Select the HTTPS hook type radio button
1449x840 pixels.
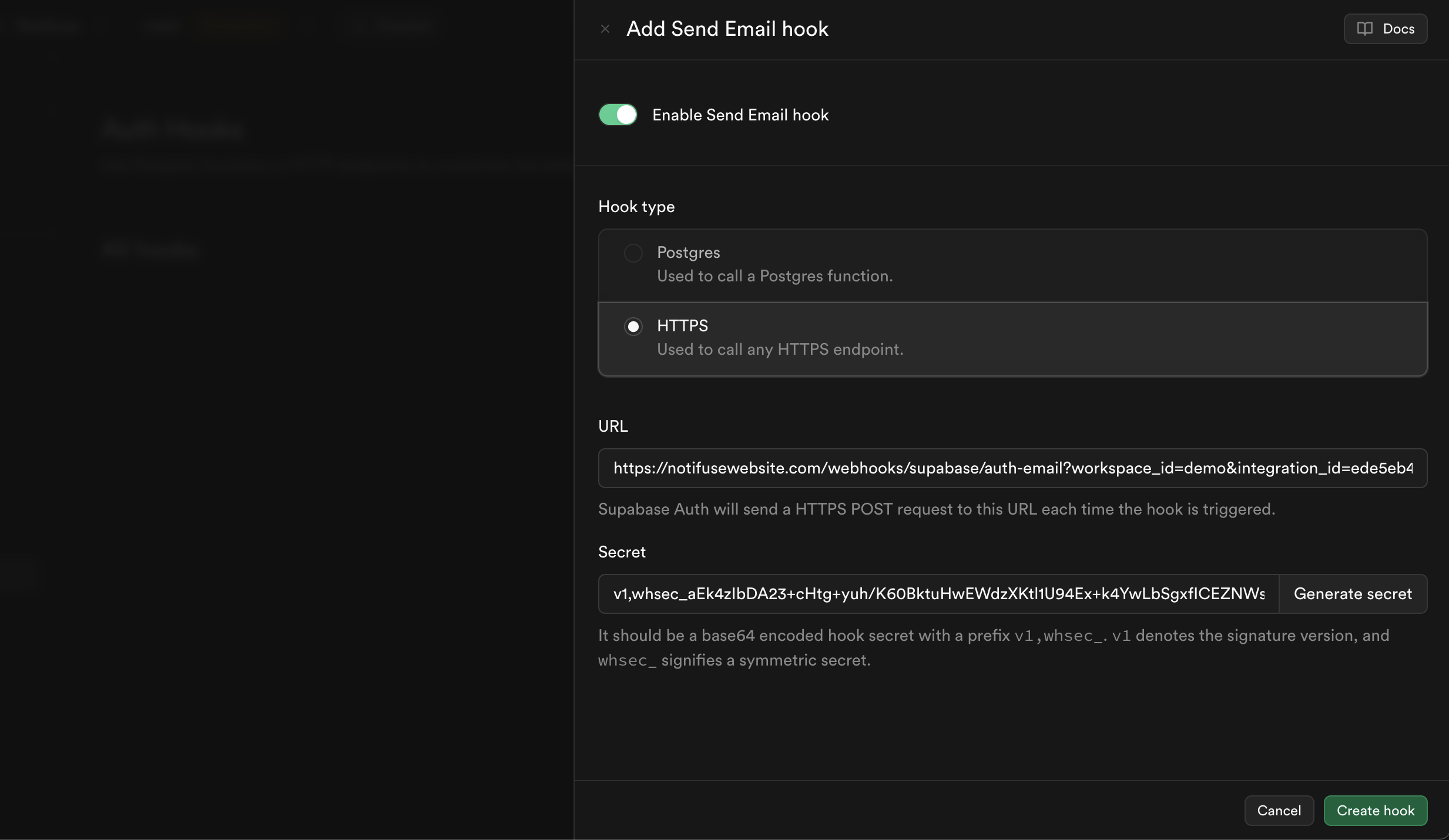point(633,326)
